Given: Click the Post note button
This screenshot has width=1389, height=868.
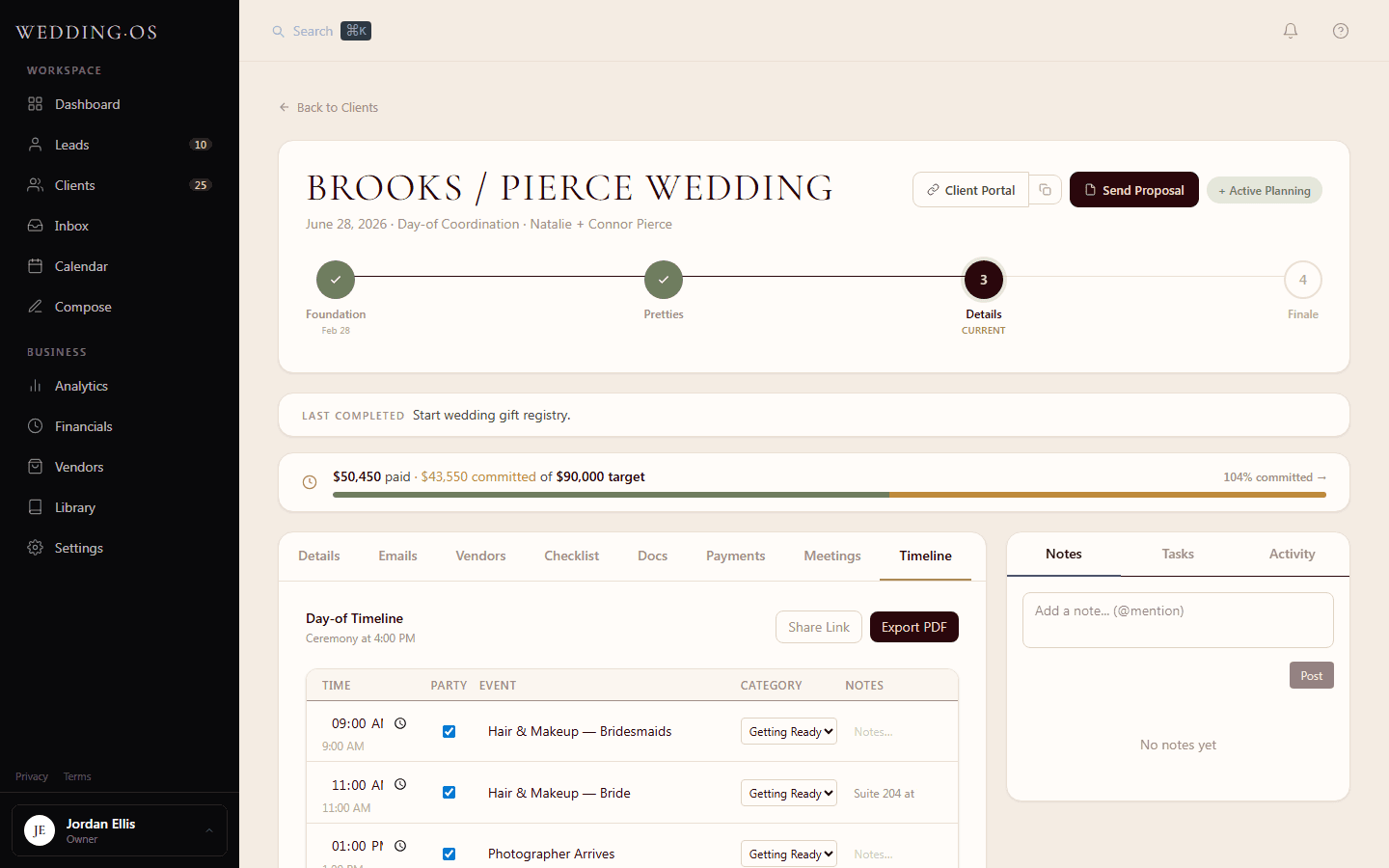Looking at the screenshot, I should (x=1312, y=675).
